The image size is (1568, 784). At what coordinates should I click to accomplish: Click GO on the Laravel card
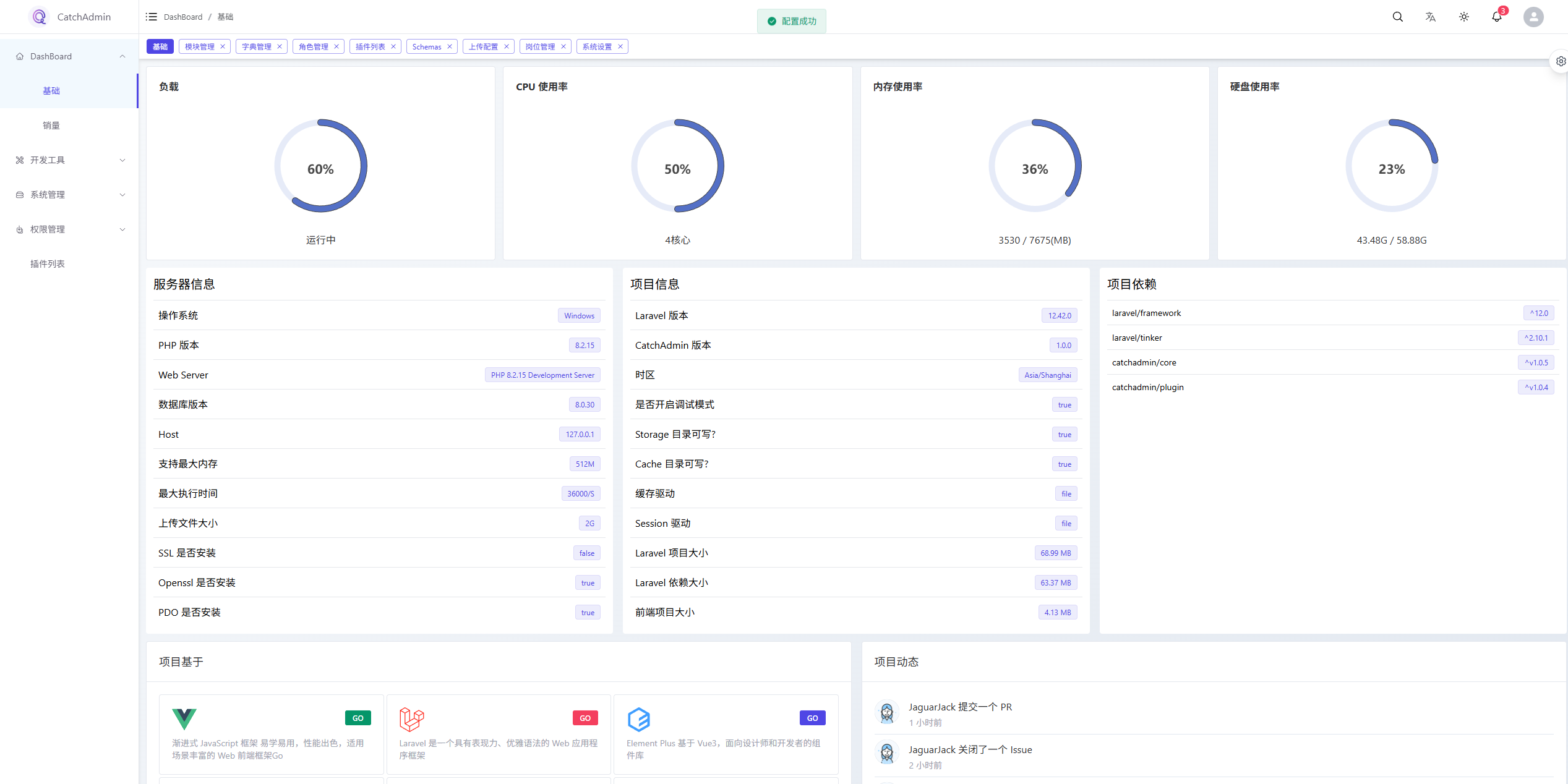point(585,718)
